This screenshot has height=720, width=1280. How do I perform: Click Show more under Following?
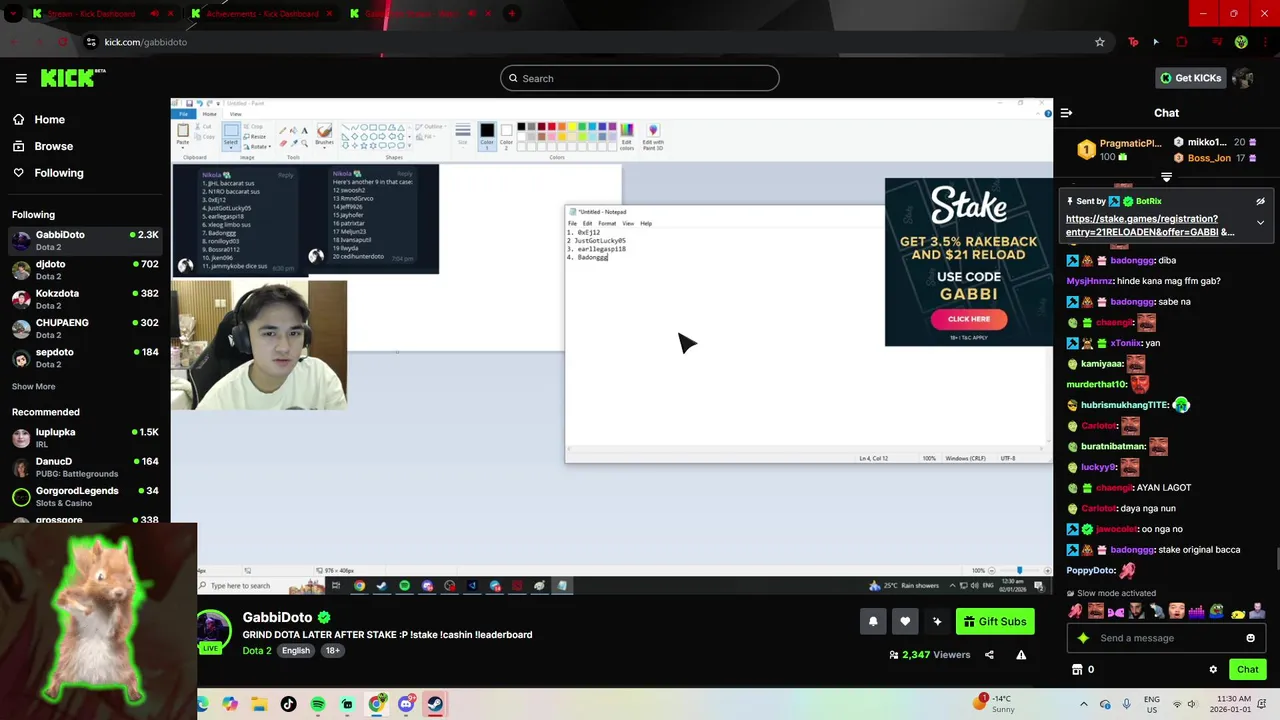point(34,386)
